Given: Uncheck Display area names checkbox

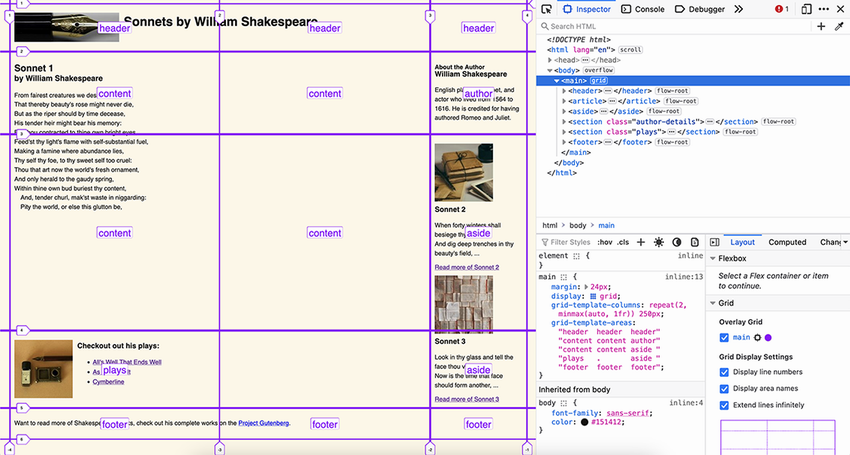Looking at the screenshot, I should [x=724, y=388].
